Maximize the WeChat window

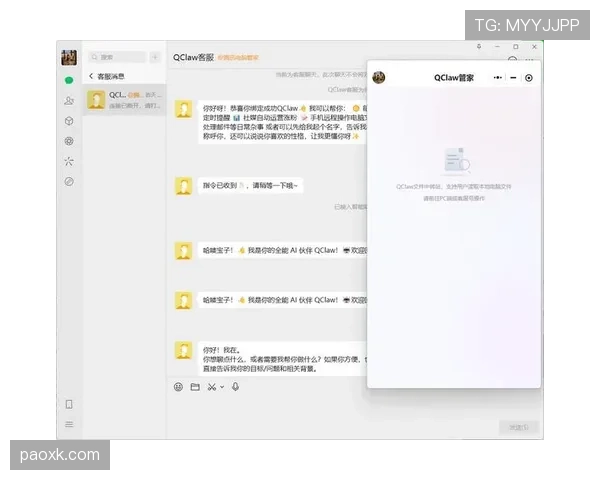(516, 47)
